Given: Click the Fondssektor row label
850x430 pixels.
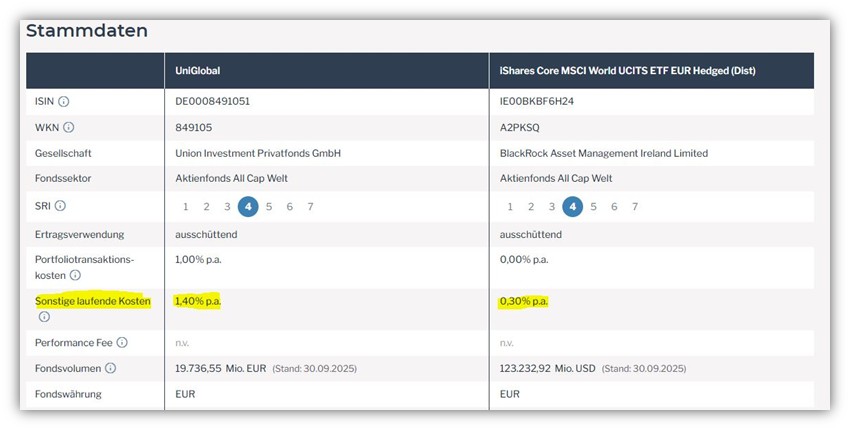Looking at the screenshot, I should (x=63, y=178).
